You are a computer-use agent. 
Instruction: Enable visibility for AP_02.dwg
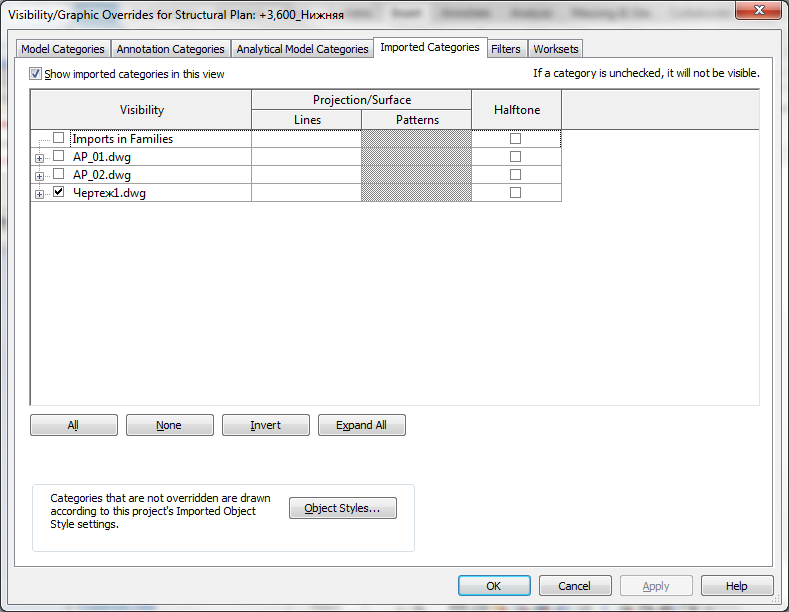pyautogui.click(x=58, y=174)
